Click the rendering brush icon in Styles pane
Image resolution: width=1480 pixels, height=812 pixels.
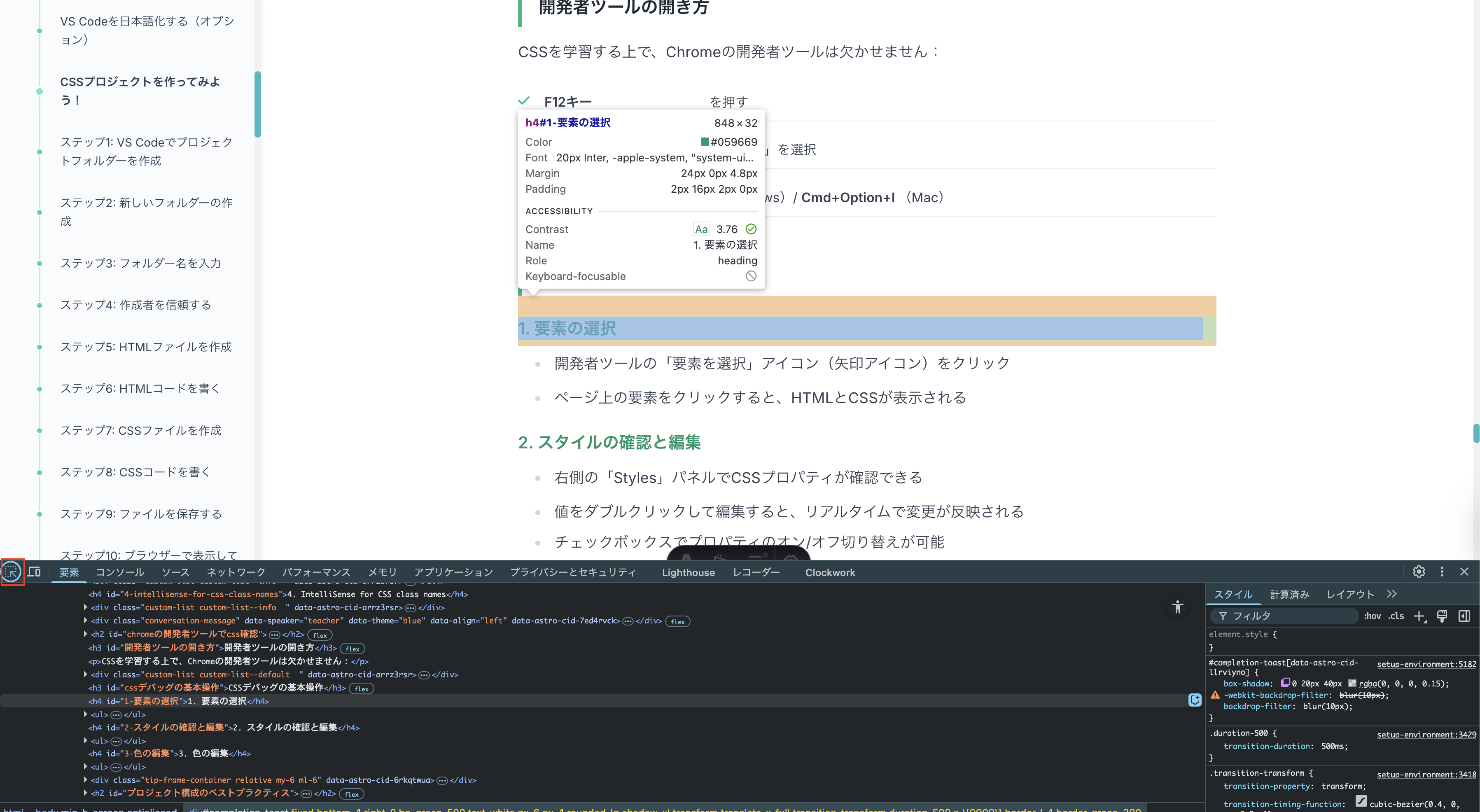(1443, 616)
